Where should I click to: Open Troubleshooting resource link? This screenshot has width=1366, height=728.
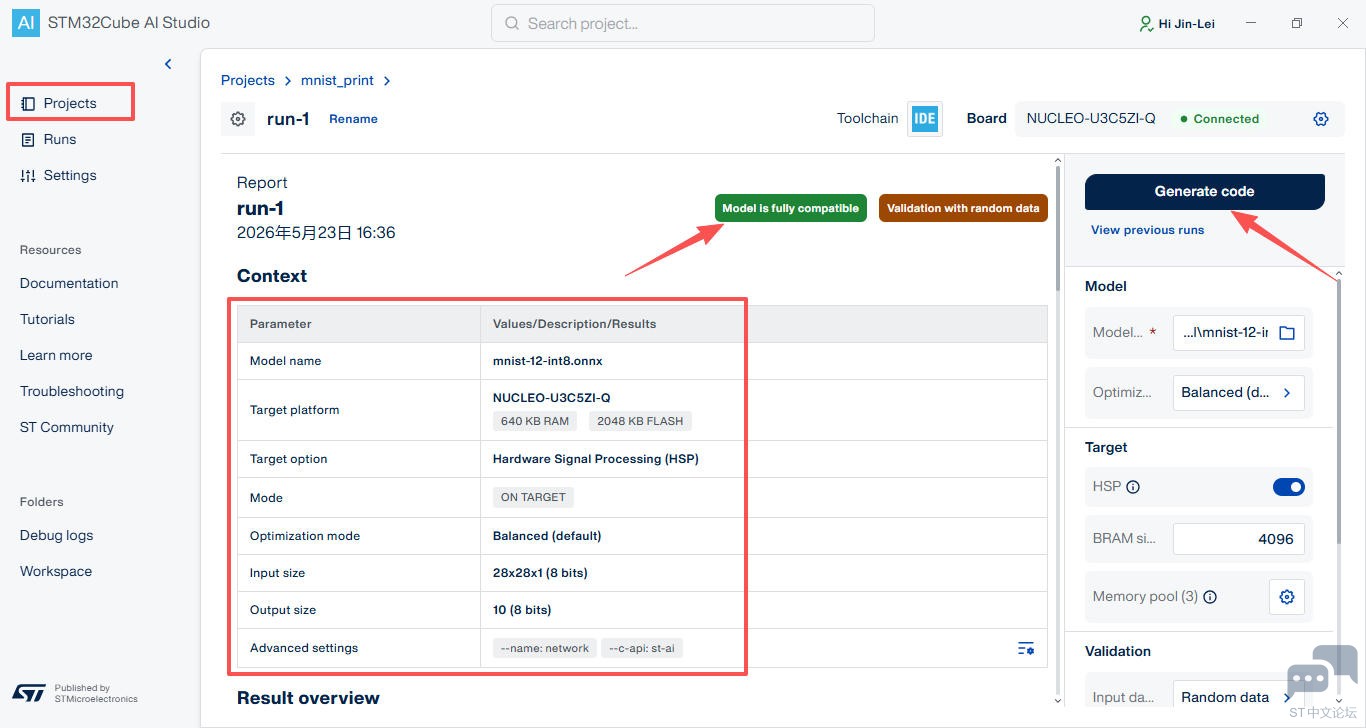[x=72, y=391]
